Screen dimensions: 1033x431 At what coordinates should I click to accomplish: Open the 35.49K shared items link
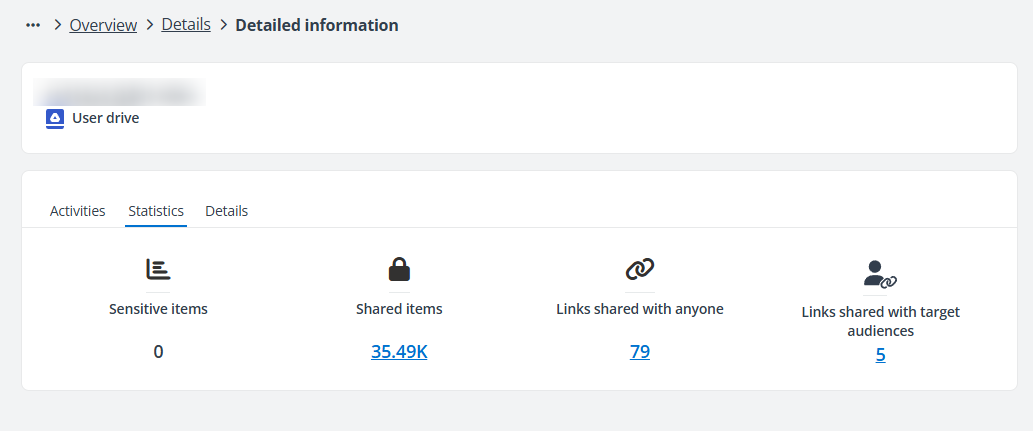399,351
